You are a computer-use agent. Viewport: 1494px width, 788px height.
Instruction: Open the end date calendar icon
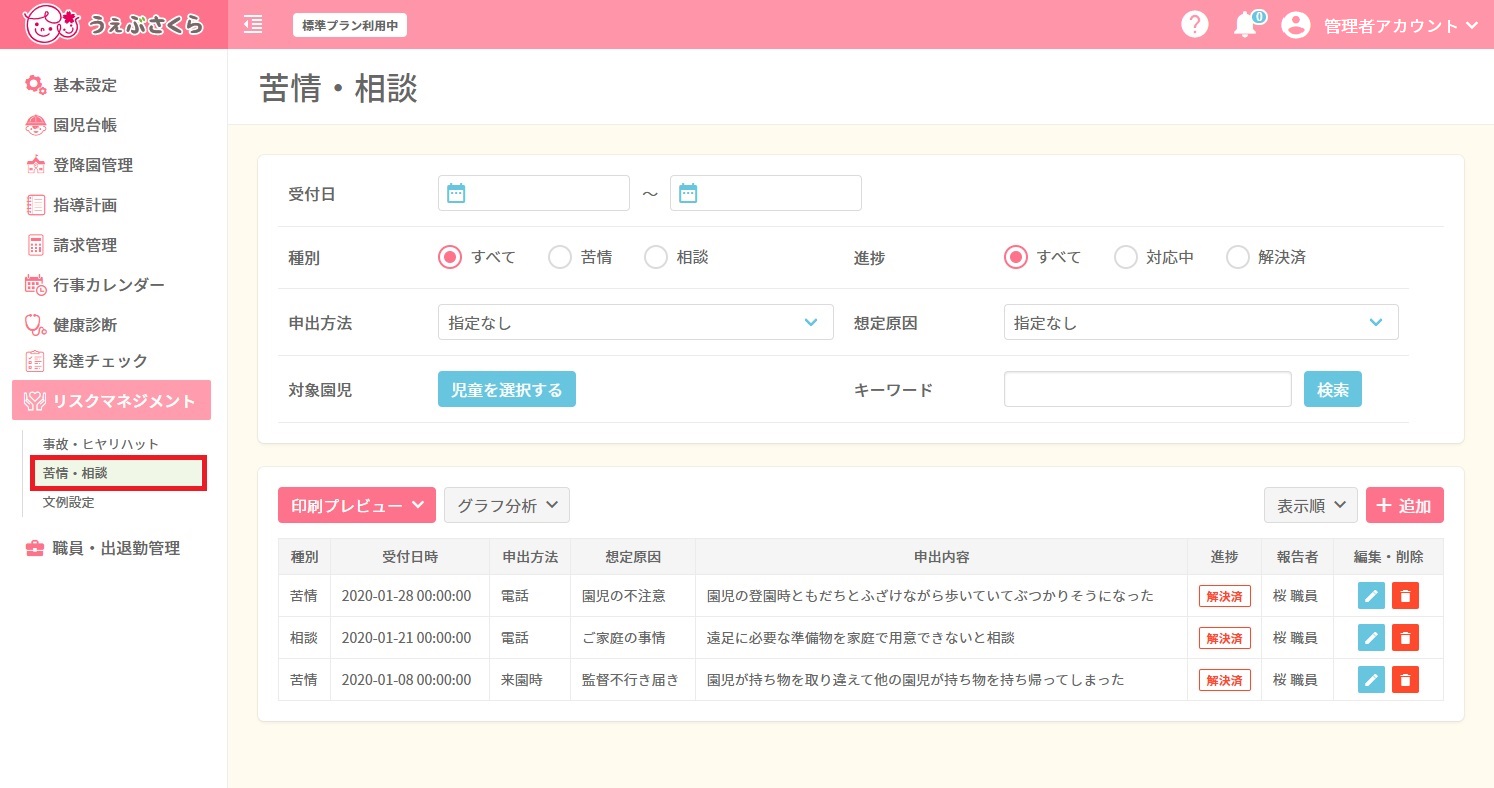click(x=688, y=193)
